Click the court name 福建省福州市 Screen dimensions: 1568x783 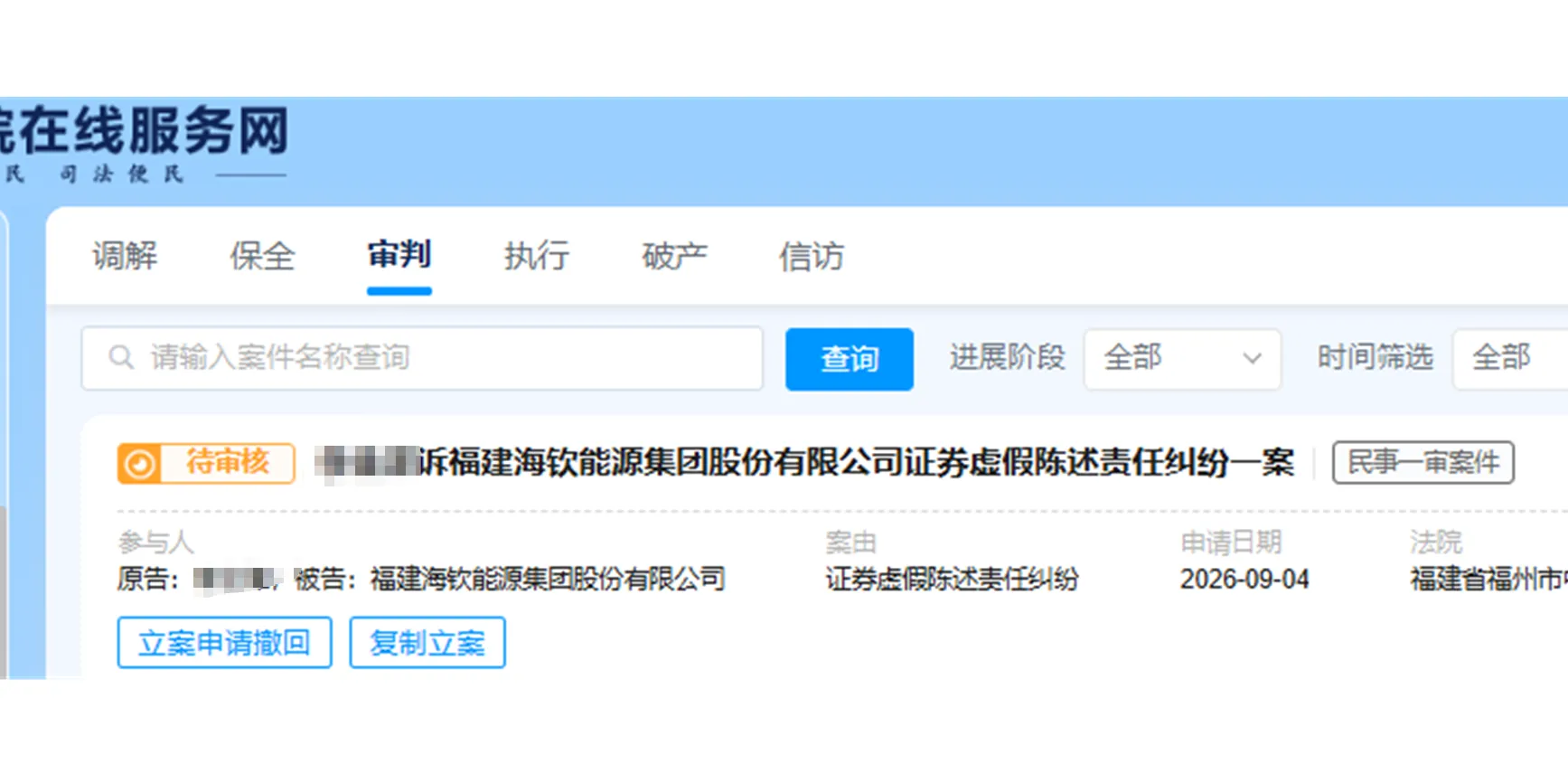pyautogui.click(x=1488, y=580)
